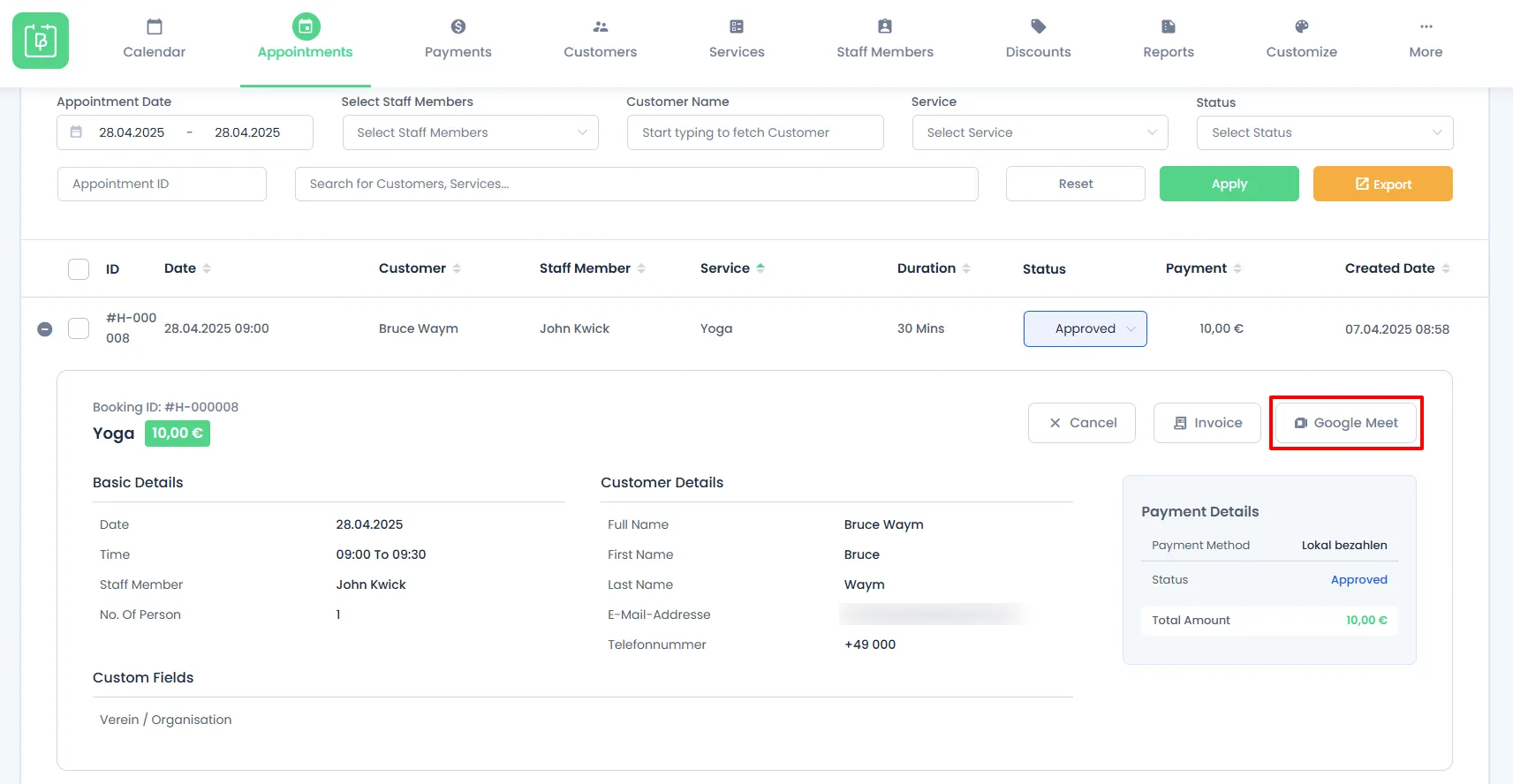Click the Appointment ID input field

coord(162,184)
